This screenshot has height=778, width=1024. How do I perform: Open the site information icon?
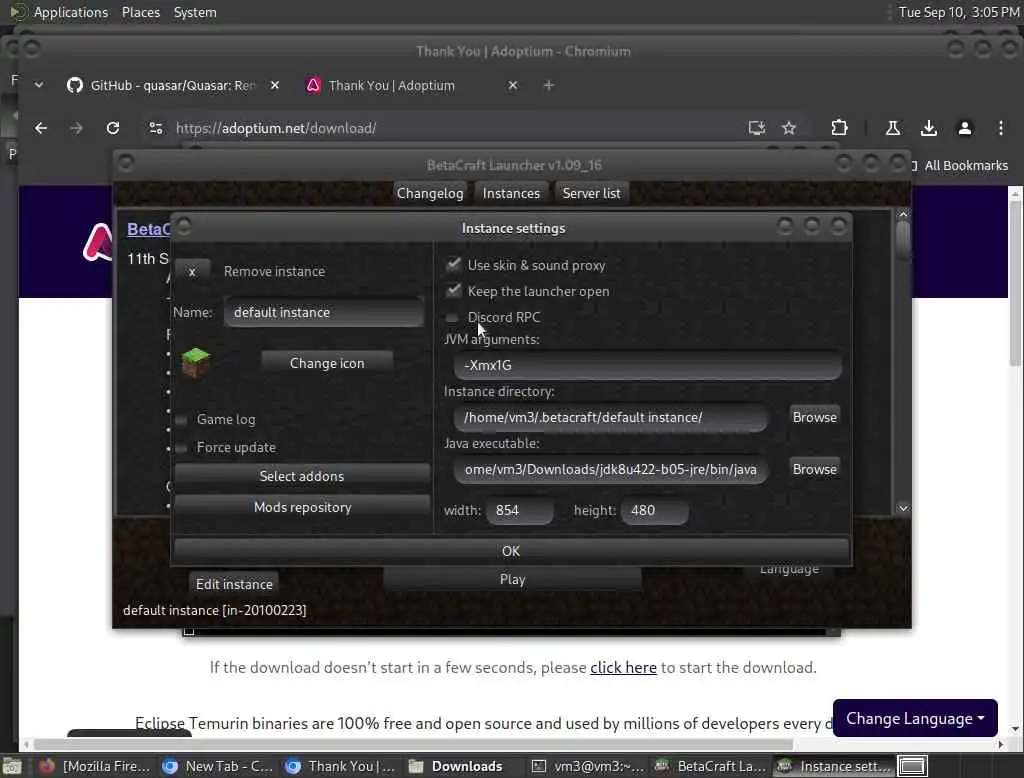[x=155, y=128]
